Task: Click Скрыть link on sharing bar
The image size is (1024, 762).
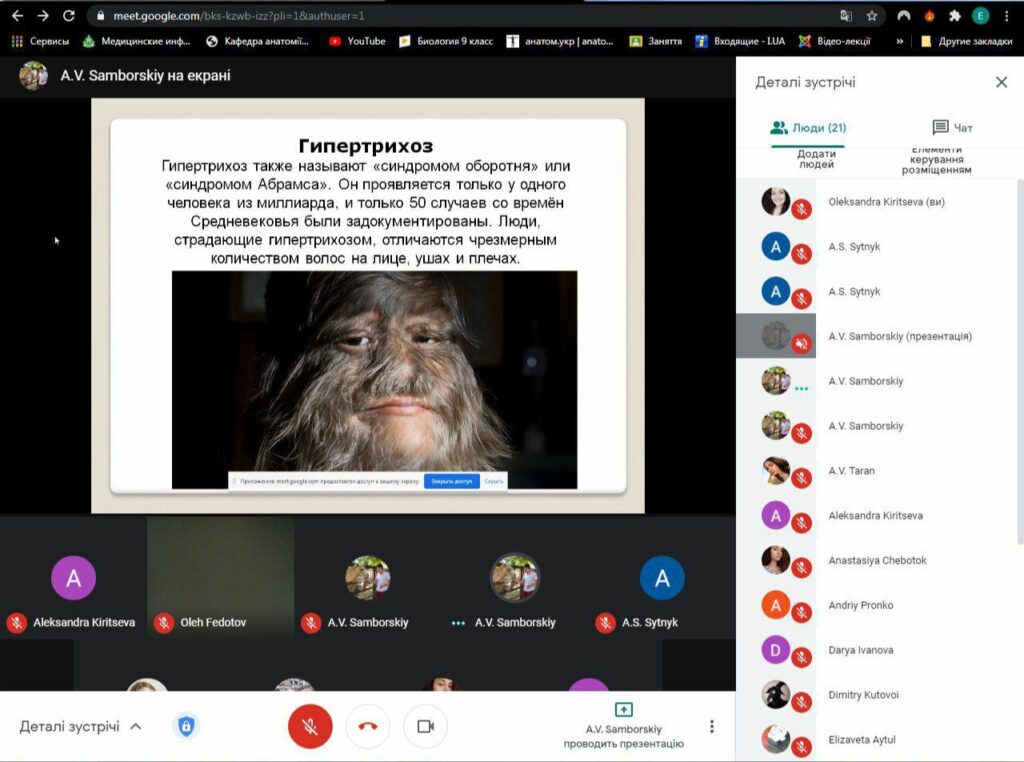Action: [494, 481]
